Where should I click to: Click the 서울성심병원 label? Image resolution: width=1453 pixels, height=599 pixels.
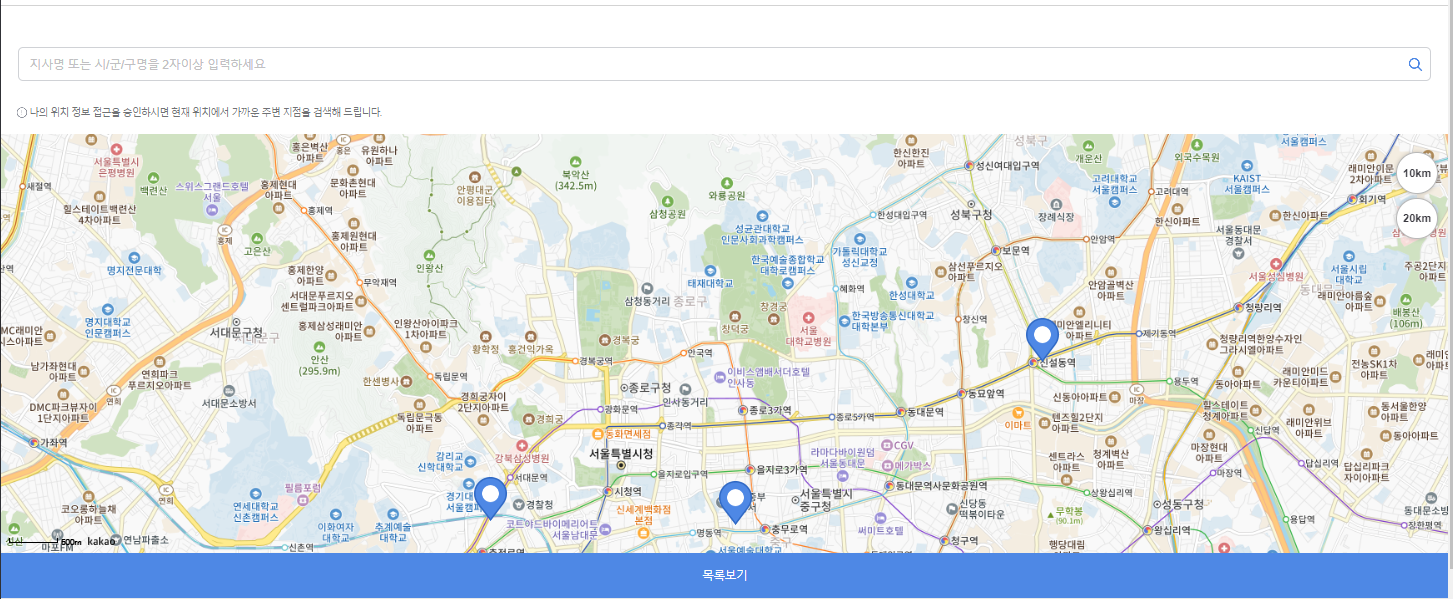tap(1276, 275)
